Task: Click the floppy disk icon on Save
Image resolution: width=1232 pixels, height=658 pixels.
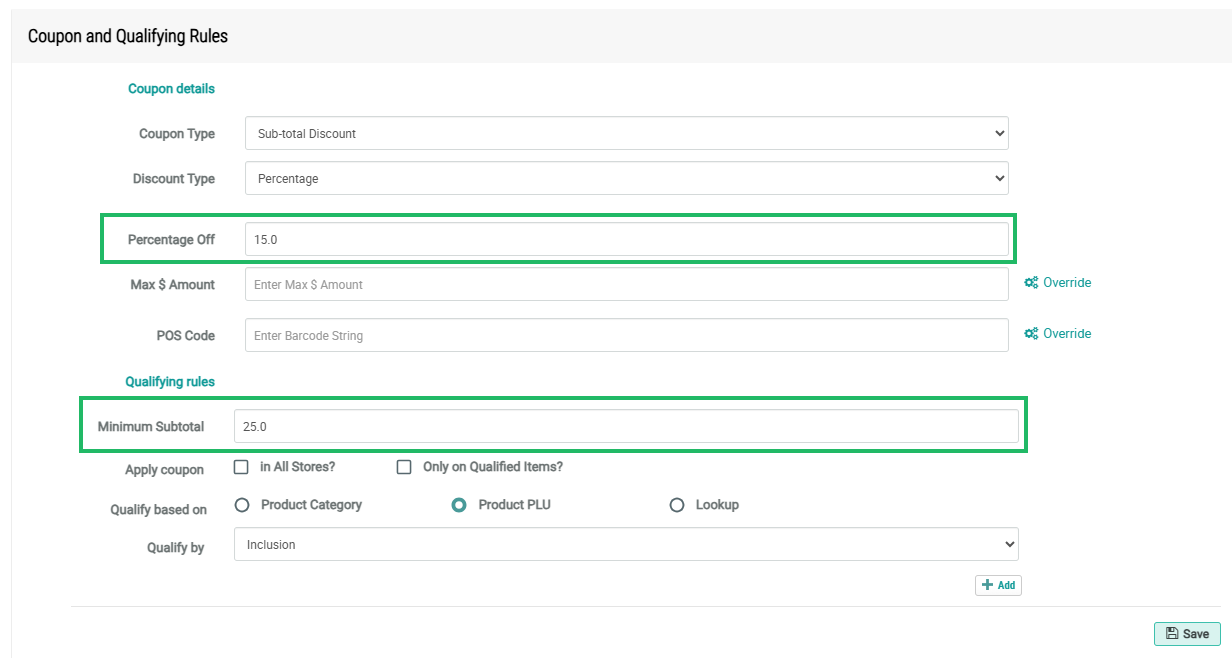Action: [x=1171, y=634]
